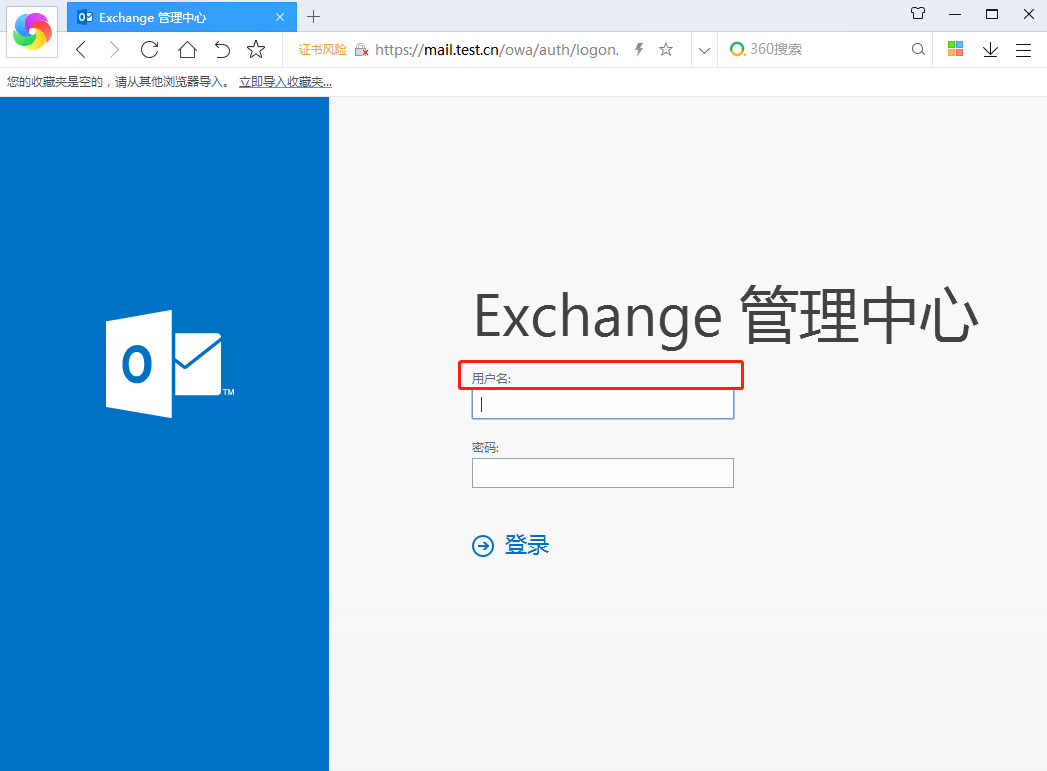
Task: Click 立即导入收藏夹 link
Action: [x=285, y=82]
